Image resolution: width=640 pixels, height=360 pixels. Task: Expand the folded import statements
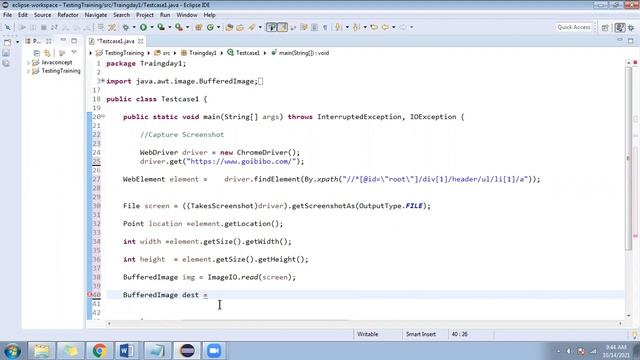(x=103, y=81)
